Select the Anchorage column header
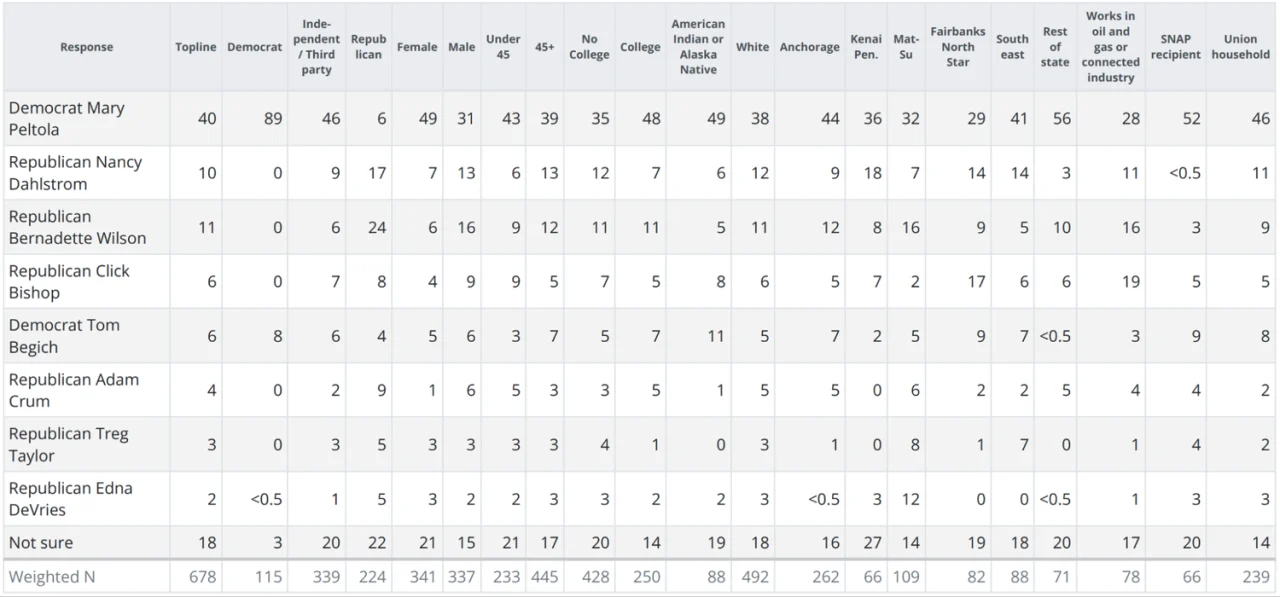 [x=809, y=47]
